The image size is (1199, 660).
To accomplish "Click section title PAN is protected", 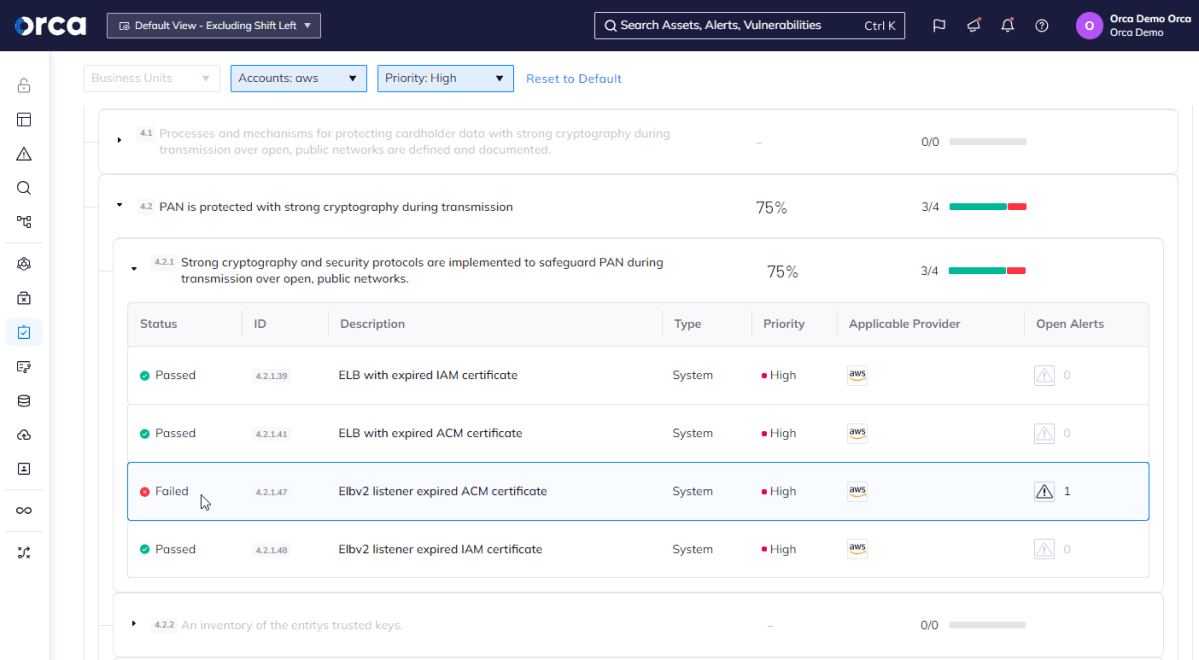I will [x=336, y=206].
